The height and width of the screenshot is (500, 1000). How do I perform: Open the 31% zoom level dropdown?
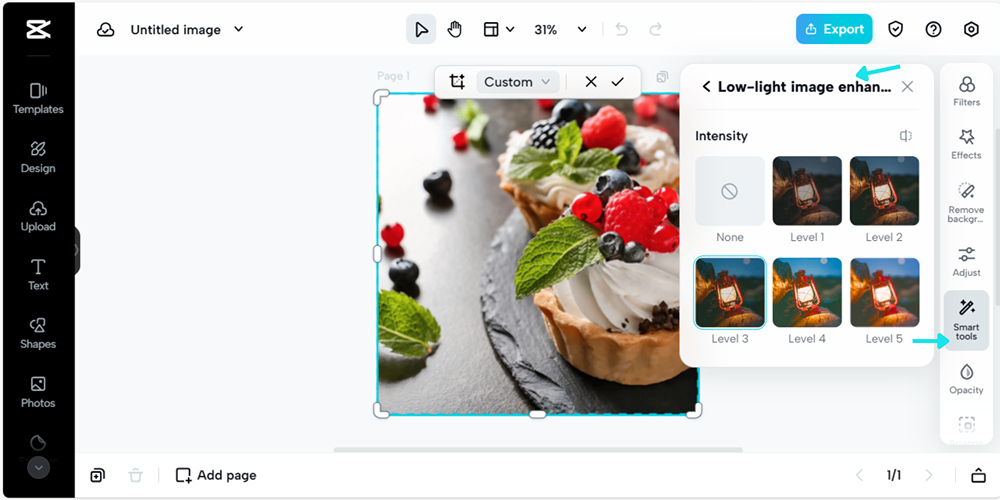click(x=560, y=29)
